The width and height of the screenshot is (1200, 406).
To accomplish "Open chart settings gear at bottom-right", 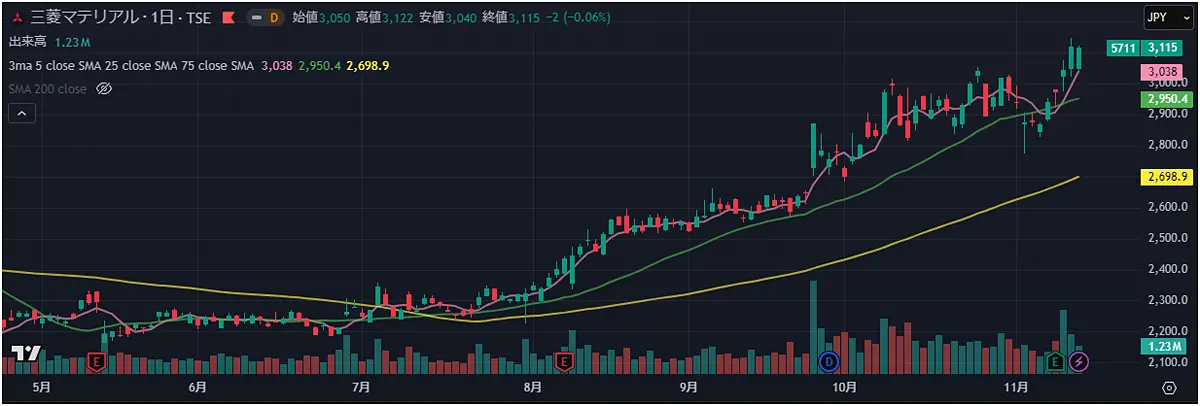I will [1169, 386].
